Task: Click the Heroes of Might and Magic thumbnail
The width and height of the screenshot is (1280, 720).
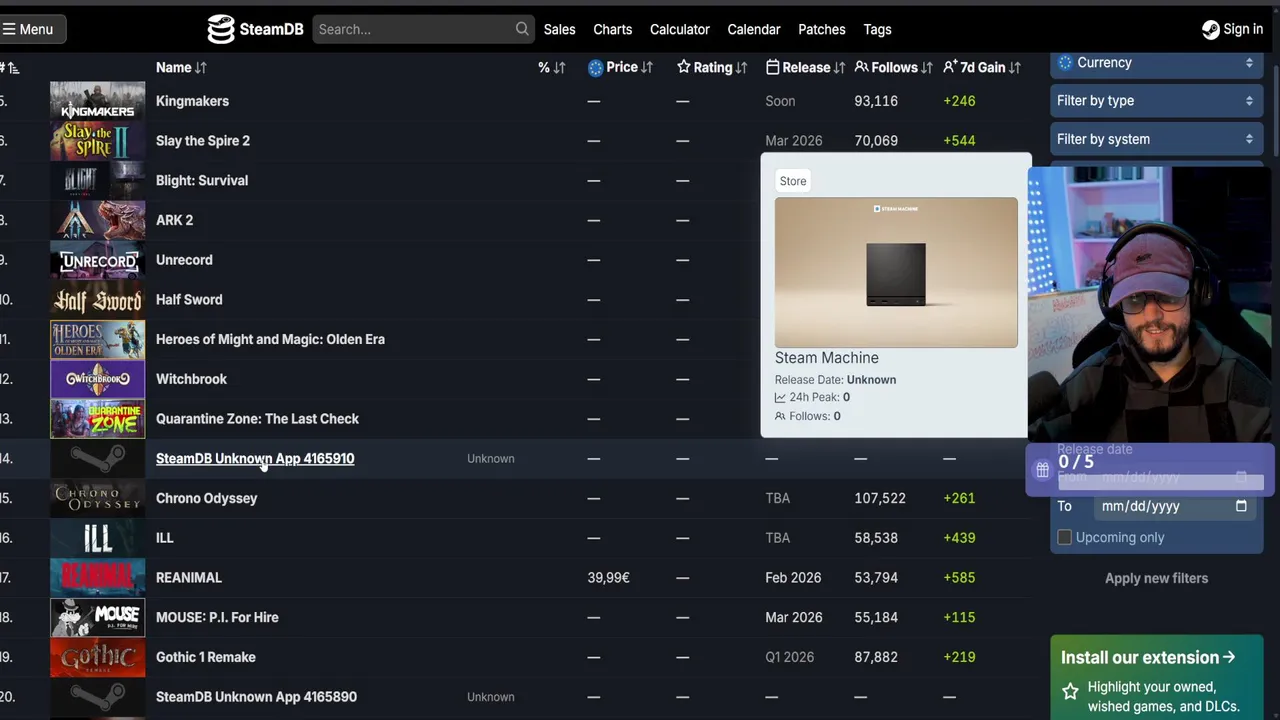Action: coord(97,339)
